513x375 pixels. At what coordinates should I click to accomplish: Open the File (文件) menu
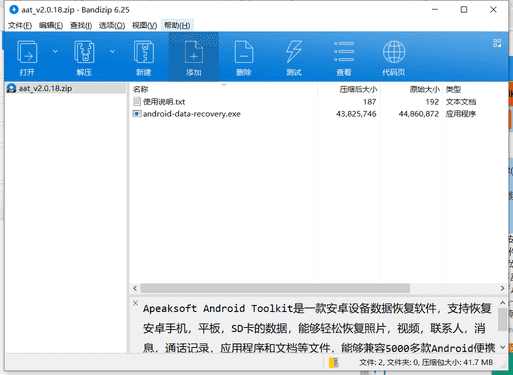20,25
